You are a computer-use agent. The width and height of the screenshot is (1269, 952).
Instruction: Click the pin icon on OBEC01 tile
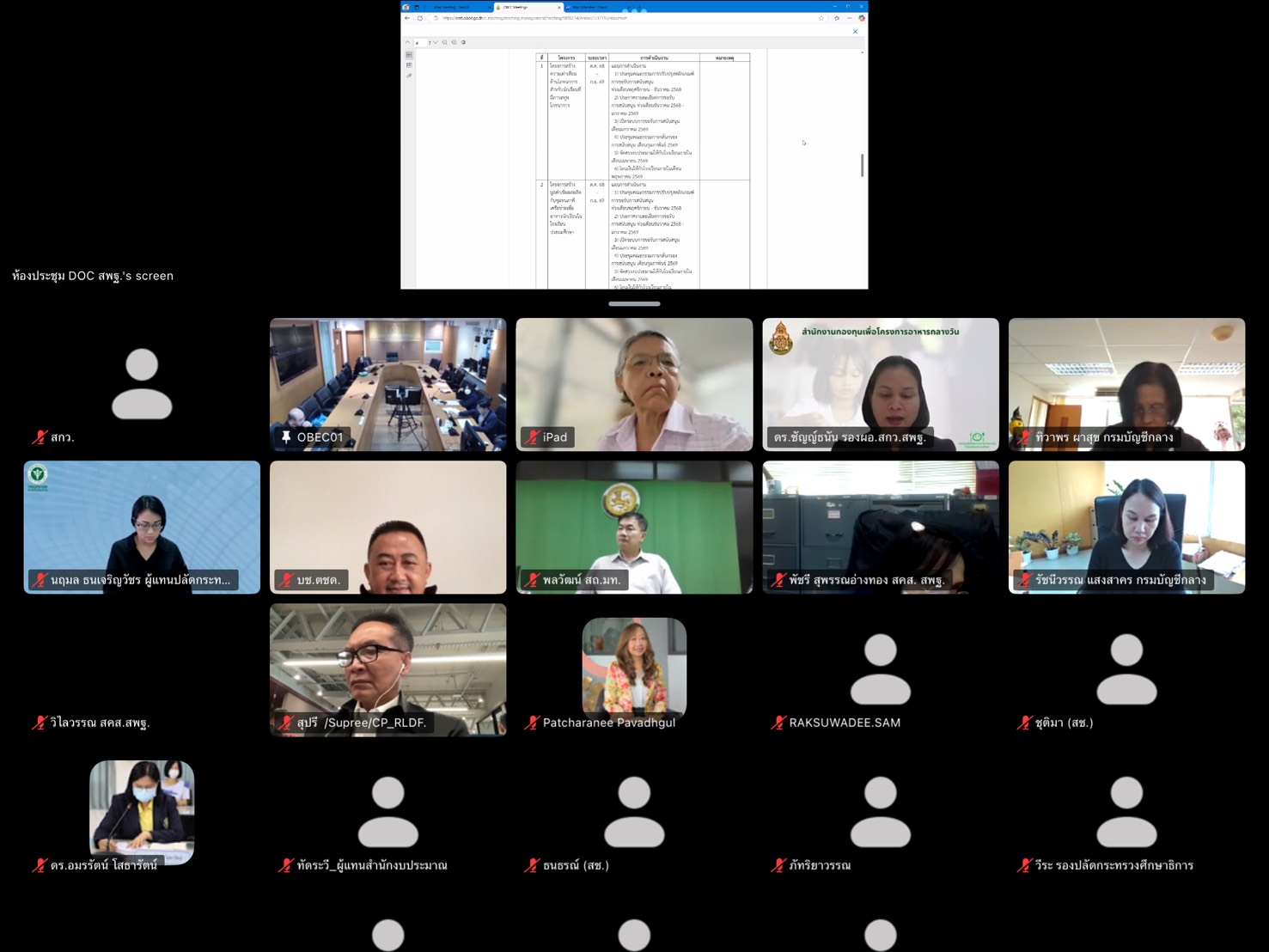286,437
